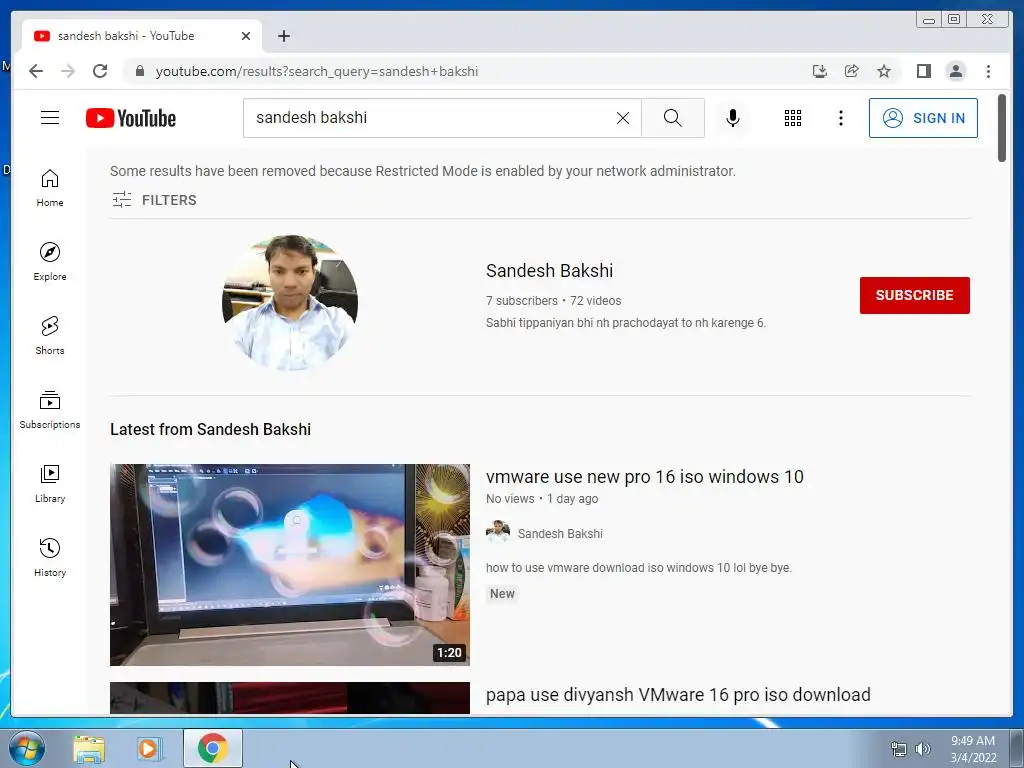Click '7 subscribers' text
The height and width of the screenshot is (768, 1024).
click(x=521, y=300)
